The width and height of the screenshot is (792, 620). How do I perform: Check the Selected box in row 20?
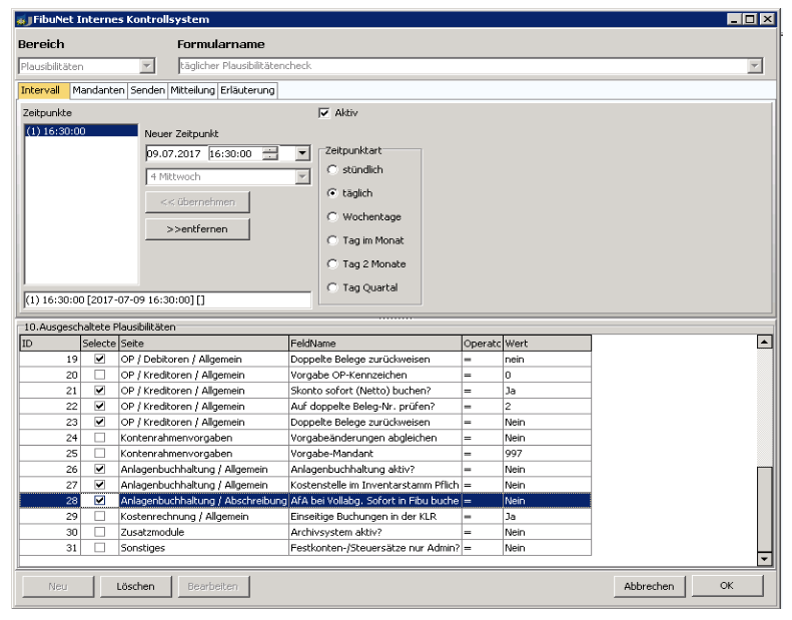100,374
